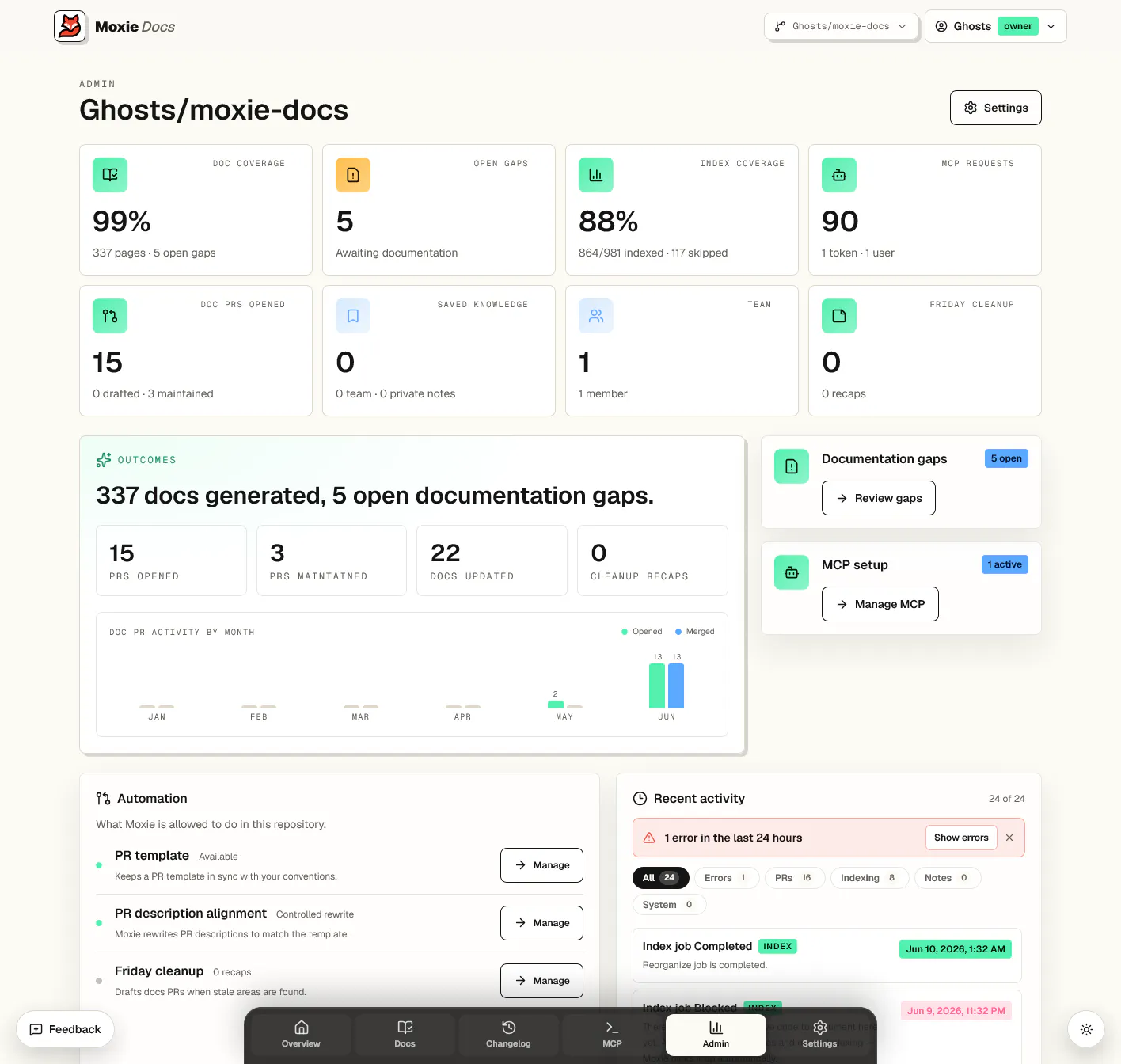
Task: Click the git branch icon in repo selector
Action: [x=781, y=26]
